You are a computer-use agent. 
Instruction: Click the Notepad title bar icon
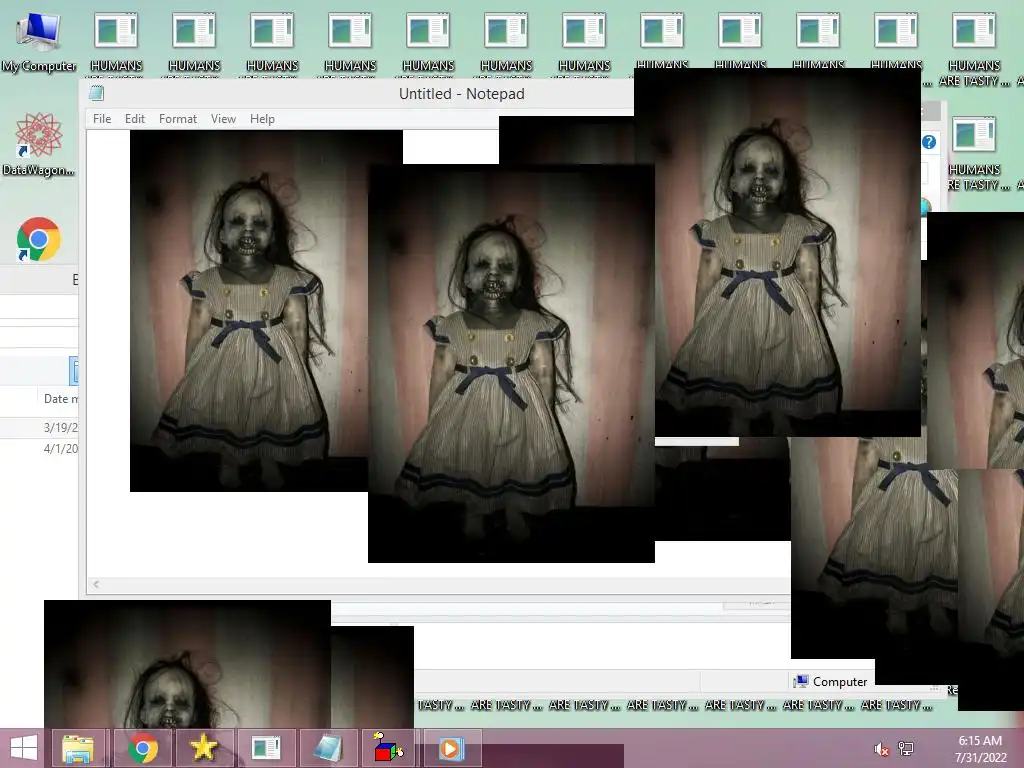(x=97, y=93)
